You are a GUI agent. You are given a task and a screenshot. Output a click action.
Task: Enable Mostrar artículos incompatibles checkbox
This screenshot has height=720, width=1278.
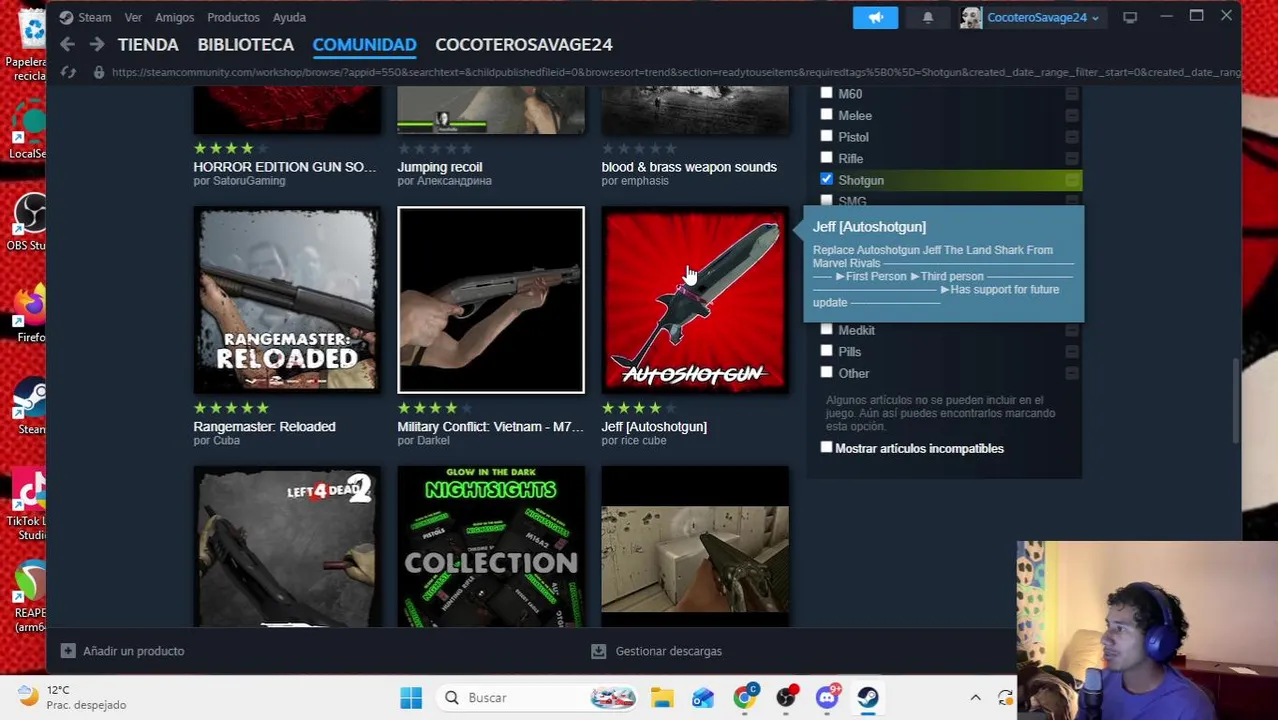click(x=826, y=448)
